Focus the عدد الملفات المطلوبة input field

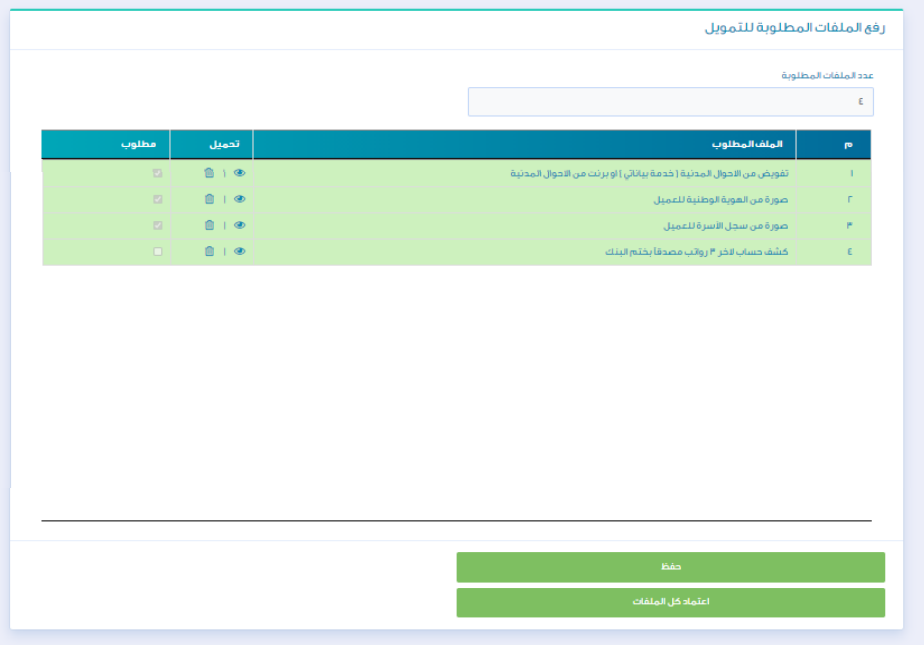[671, 102]
